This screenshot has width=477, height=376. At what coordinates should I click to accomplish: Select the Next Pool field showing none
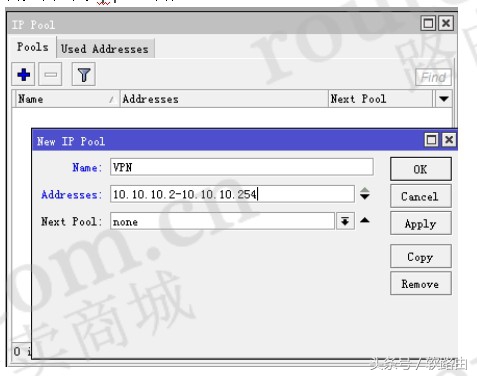(222, 221)
